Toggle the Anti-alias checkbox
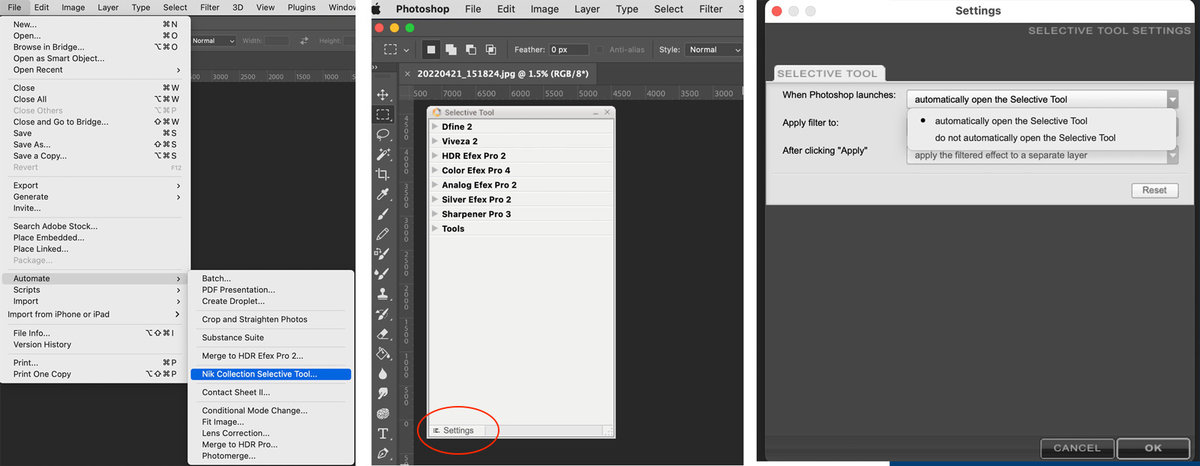The width and height of the screenshot is (1200, 466). tap(600, 49)
